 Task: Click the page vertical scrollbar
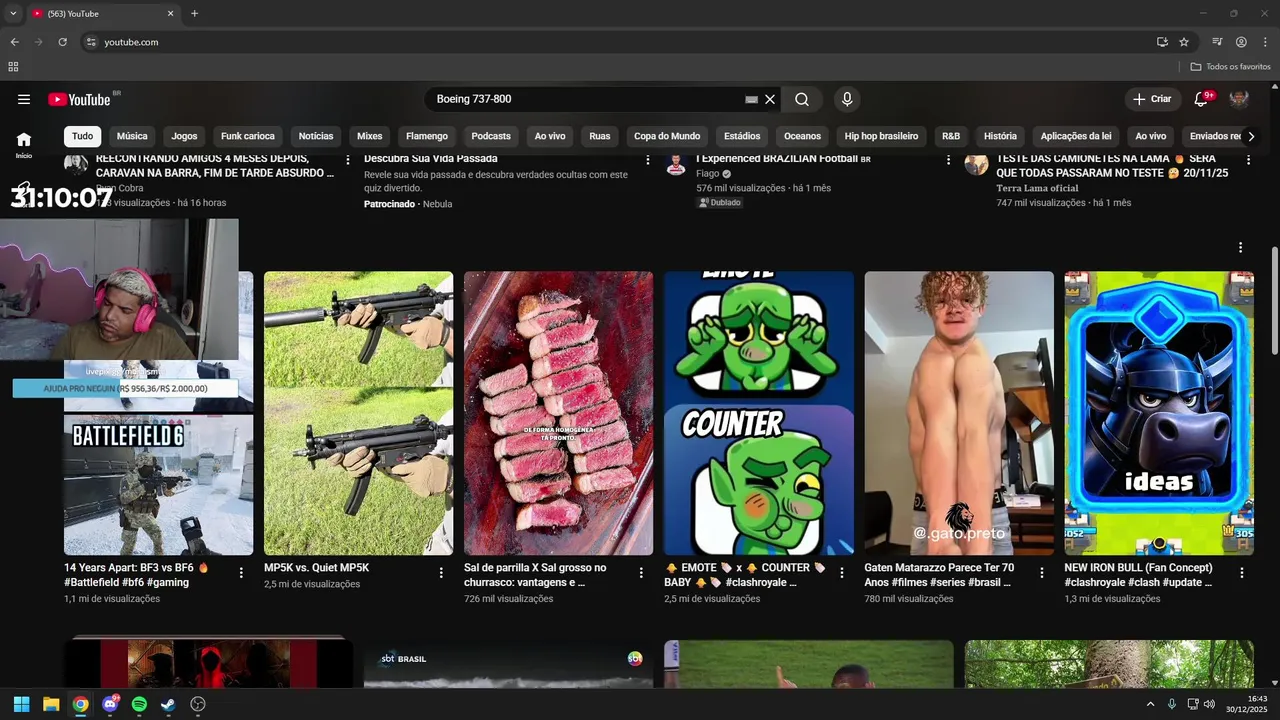pyautogui.click(x=1274, y=300)
